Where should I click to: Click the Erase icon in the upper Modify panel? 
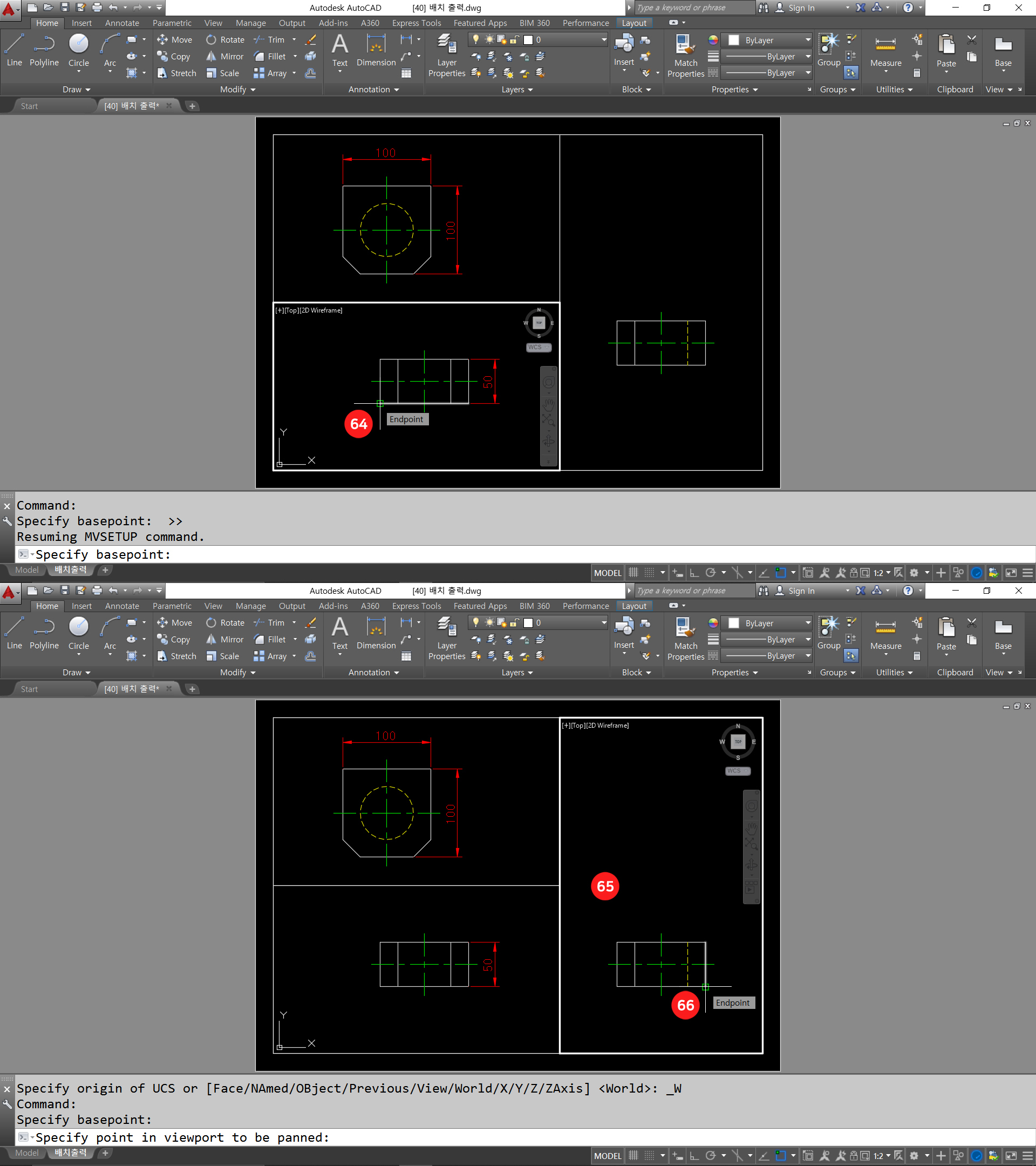point(311,39)
